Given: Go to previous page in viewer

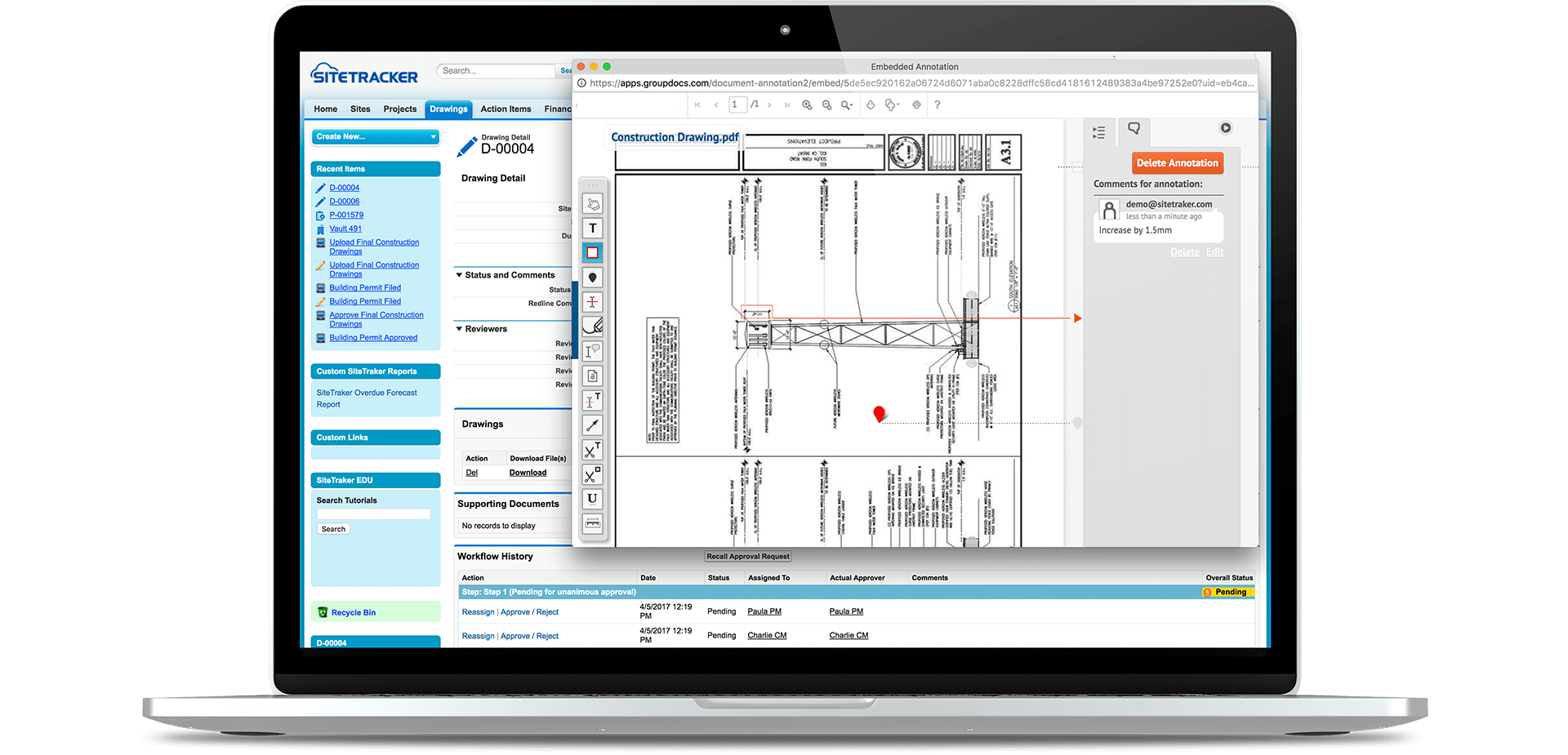Looking at the screenshot, I should (x=716, y=104).
